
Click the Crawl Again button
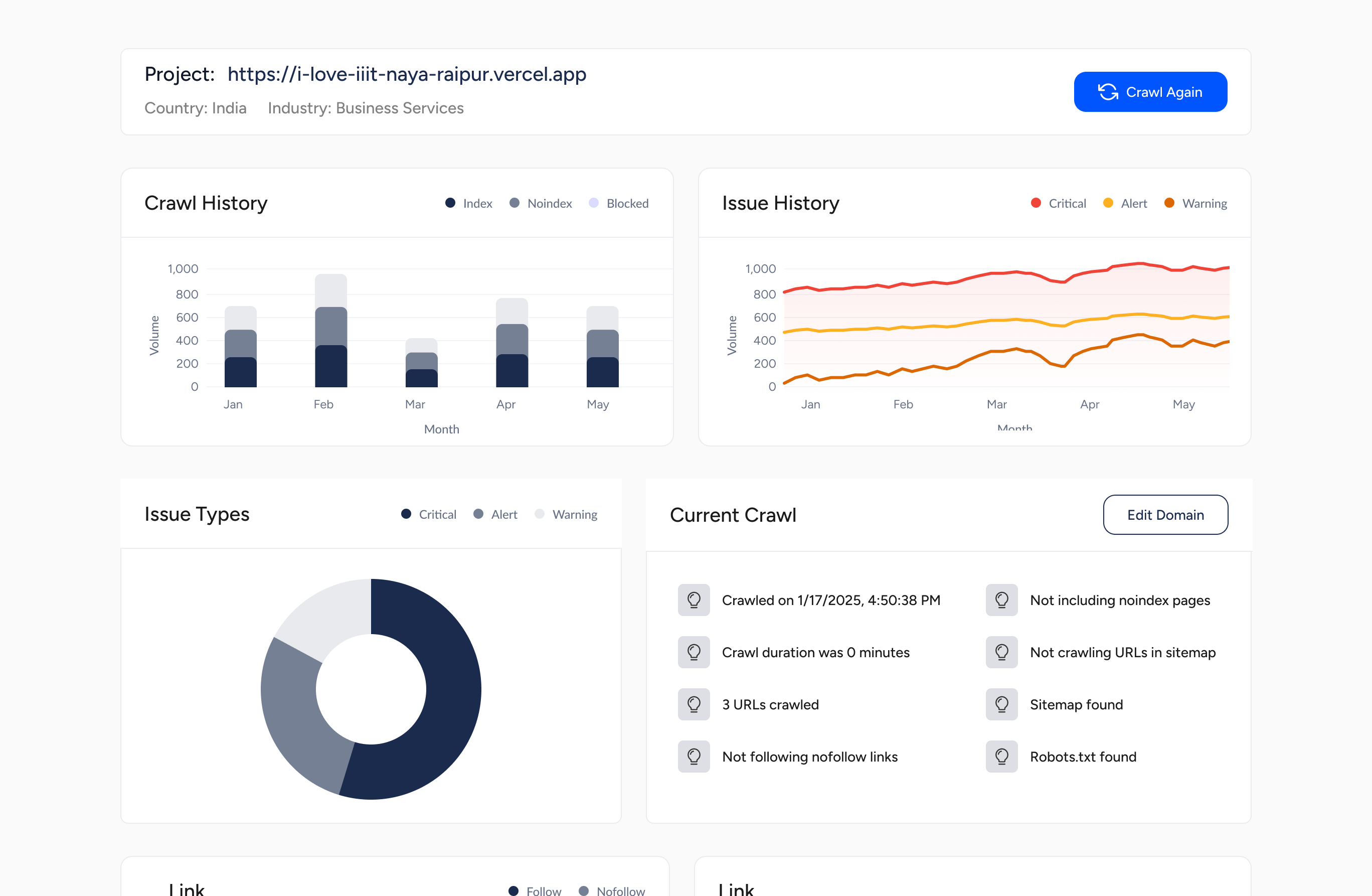(x=1151, y=91)
